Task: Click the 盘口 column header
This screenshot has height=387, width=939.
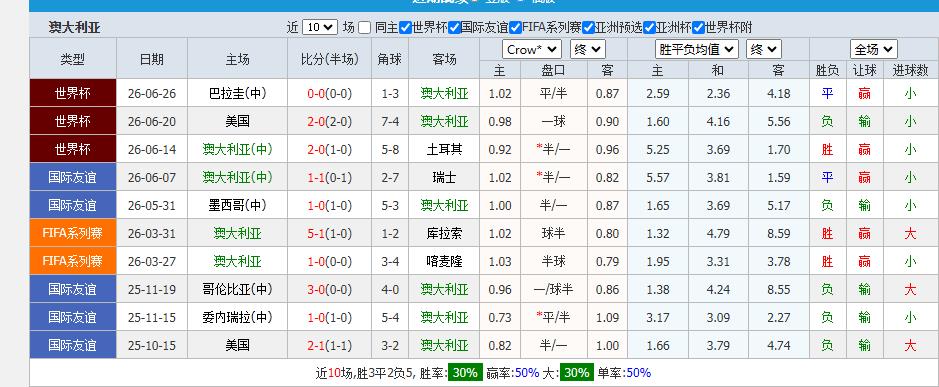Action: [x=553, y=70]
